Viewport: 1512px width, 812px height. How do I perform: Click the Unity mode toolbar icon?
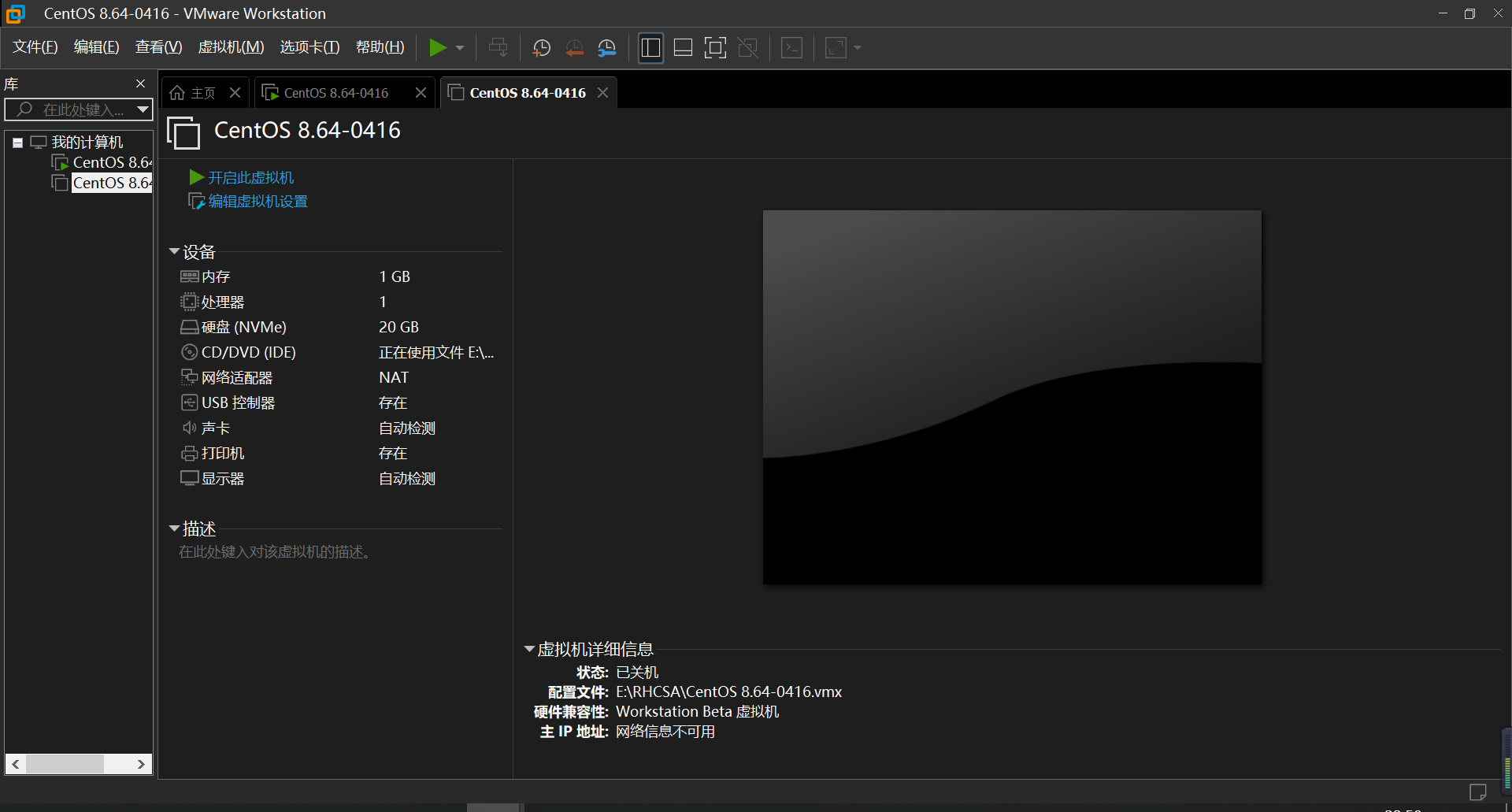[x=748, y=48]
